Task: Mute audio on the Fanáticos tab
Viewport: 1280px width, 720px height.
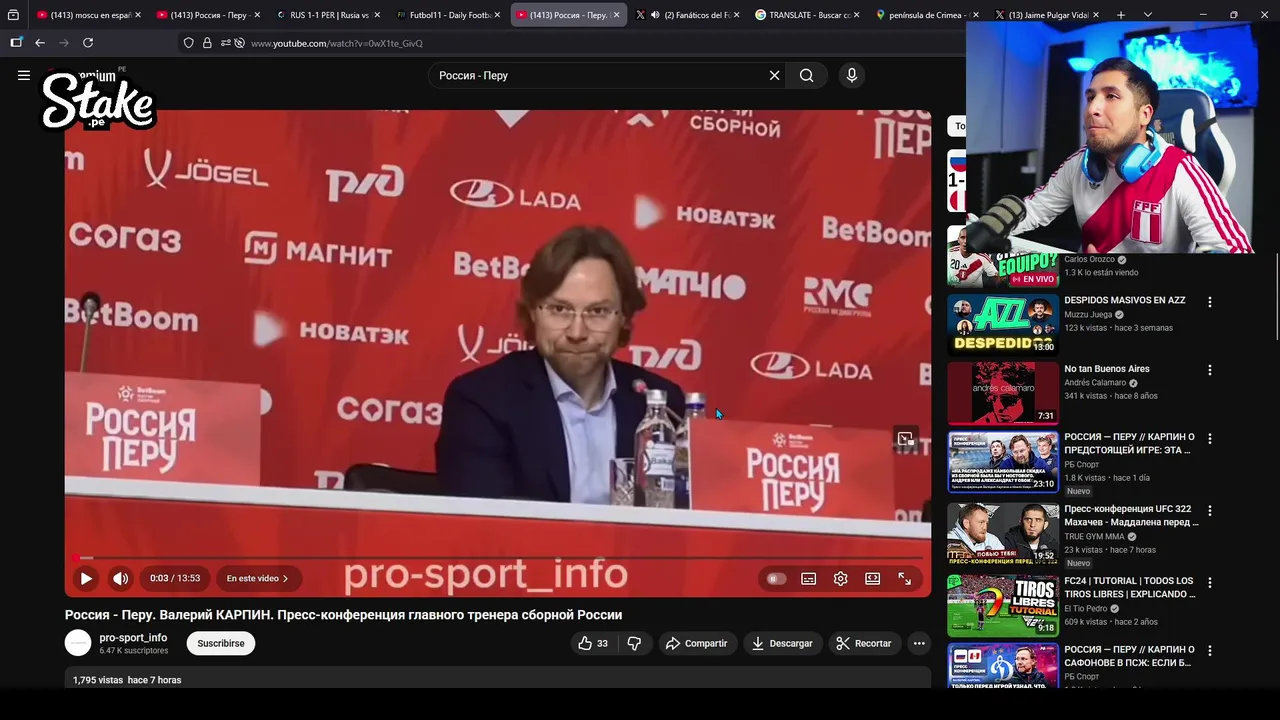Action: (655, 15)
